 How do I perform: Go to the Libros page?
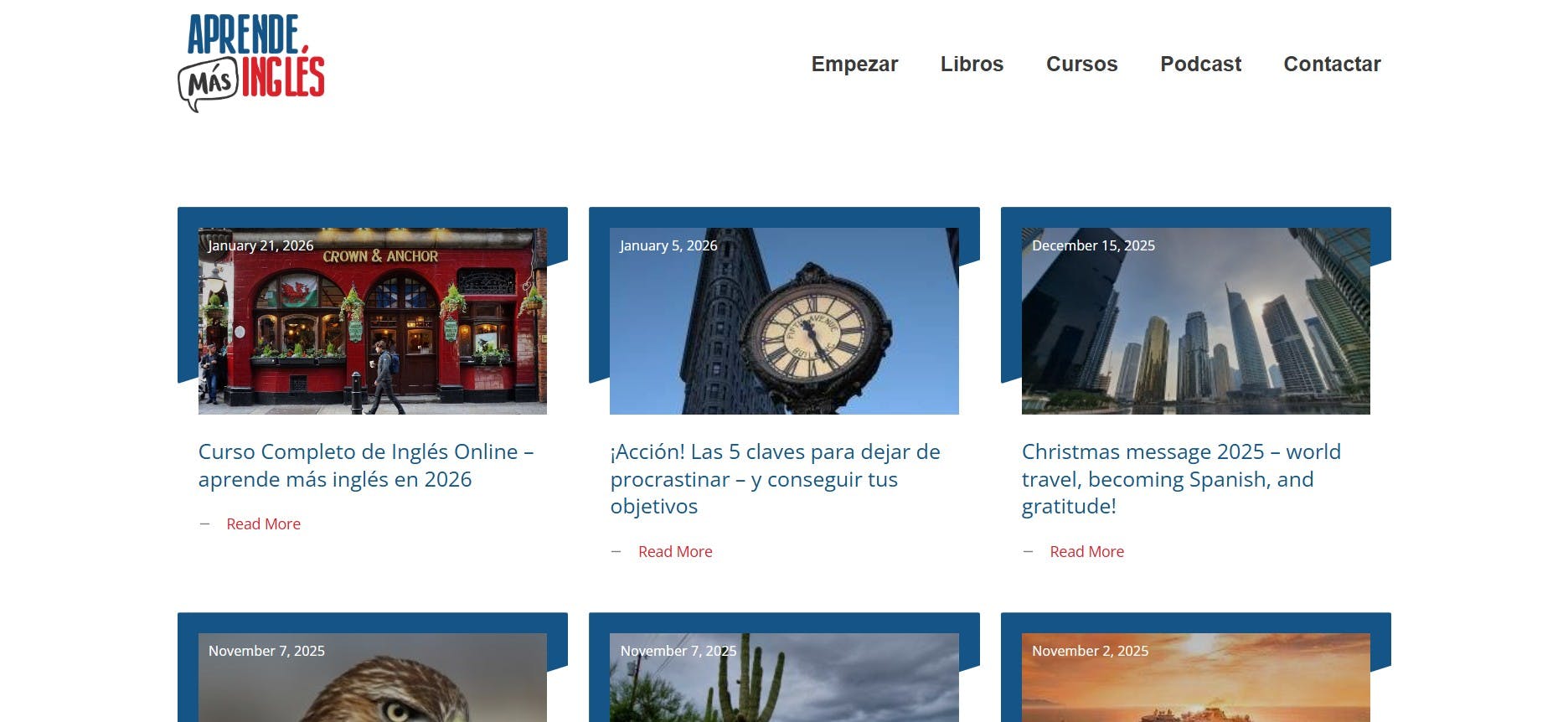click(972, 64)
